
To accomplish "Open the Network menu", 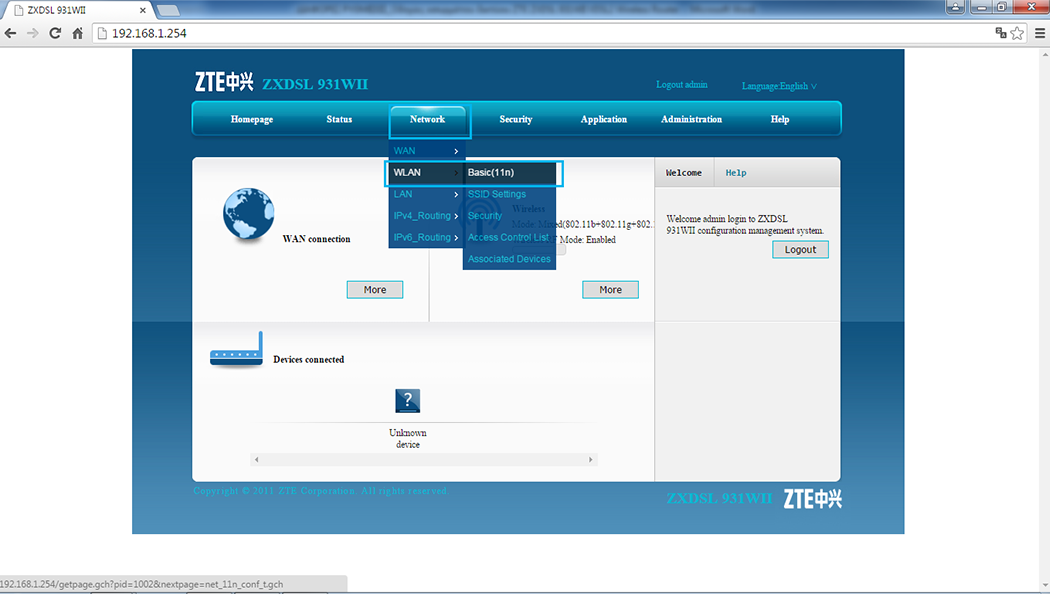I will pyautogui.click(x=427, y=119).
